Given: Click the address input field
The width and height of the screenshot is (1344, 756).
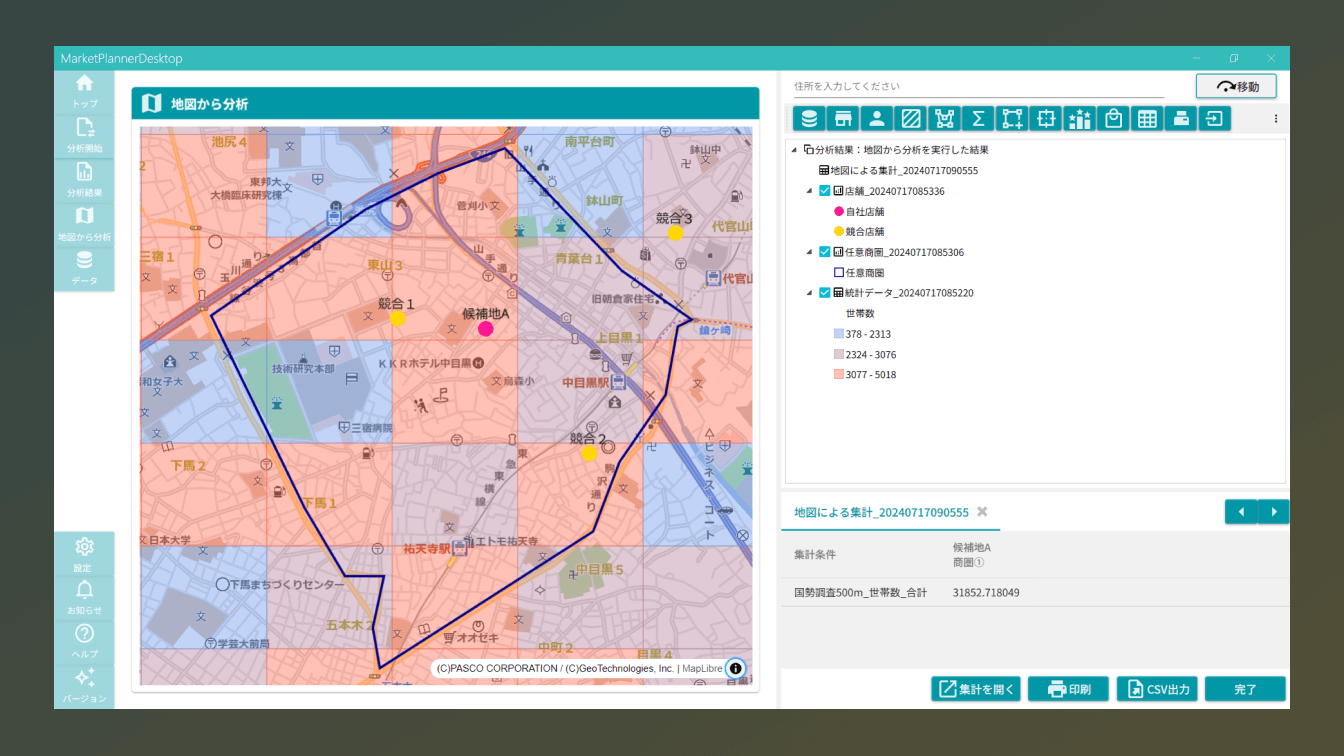Looking at the screenshot, I should (x=978, y=87).
